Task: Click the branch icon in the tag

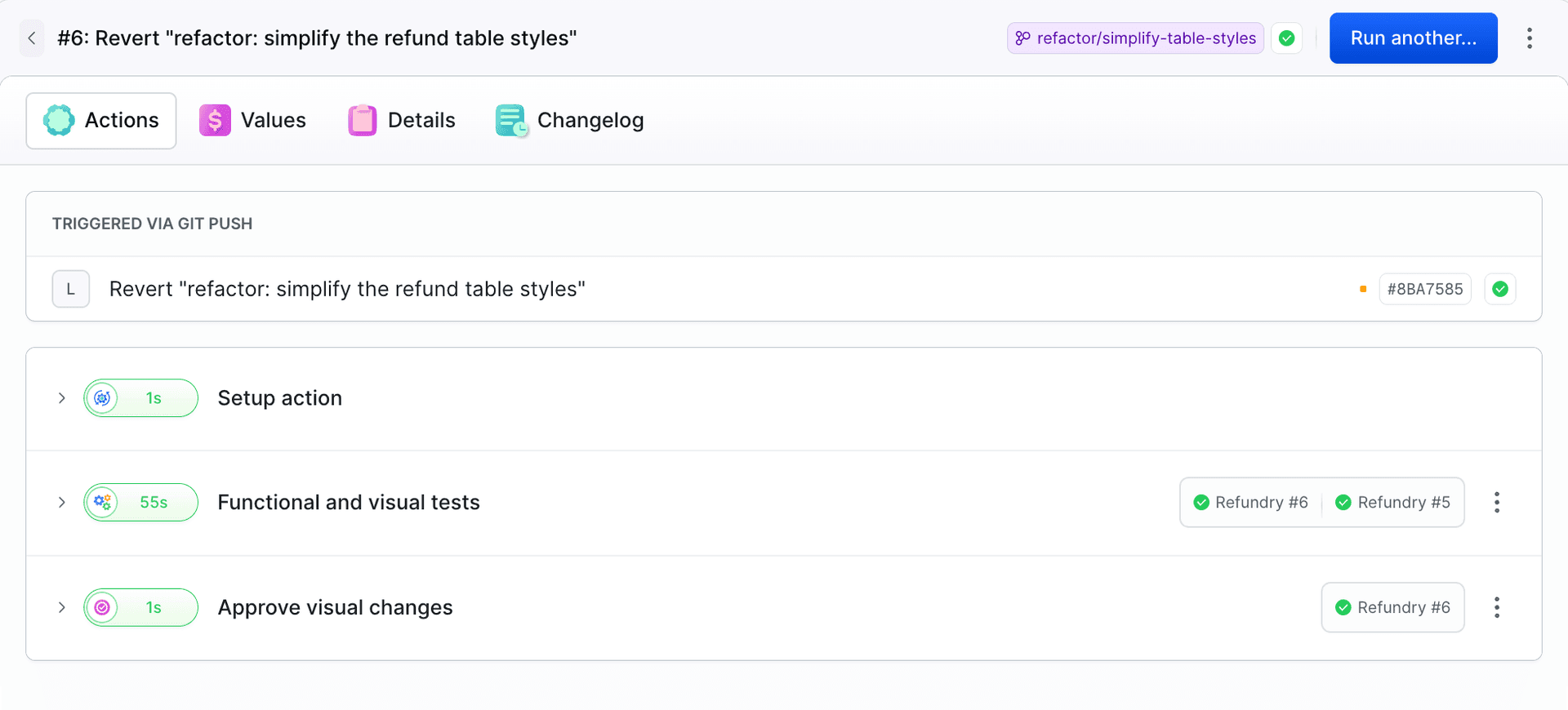Action: pyautogui.click(x=1022, y=38)
